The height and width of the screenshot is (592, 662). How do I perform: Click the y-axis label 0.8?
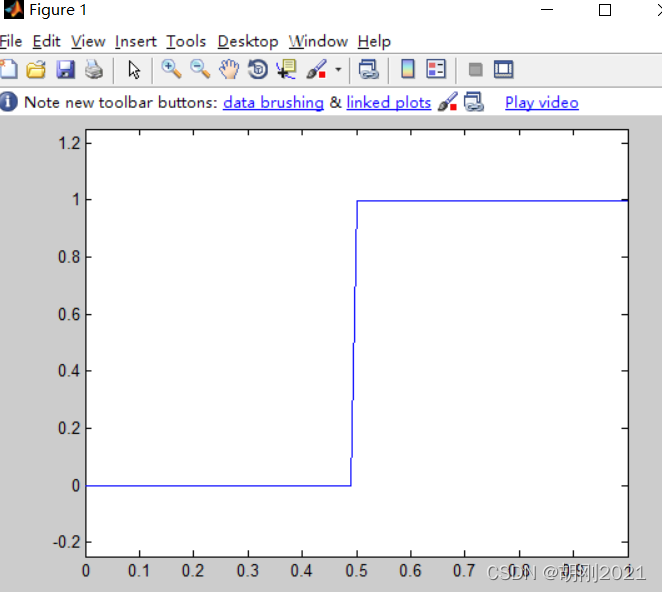(69, 257)
